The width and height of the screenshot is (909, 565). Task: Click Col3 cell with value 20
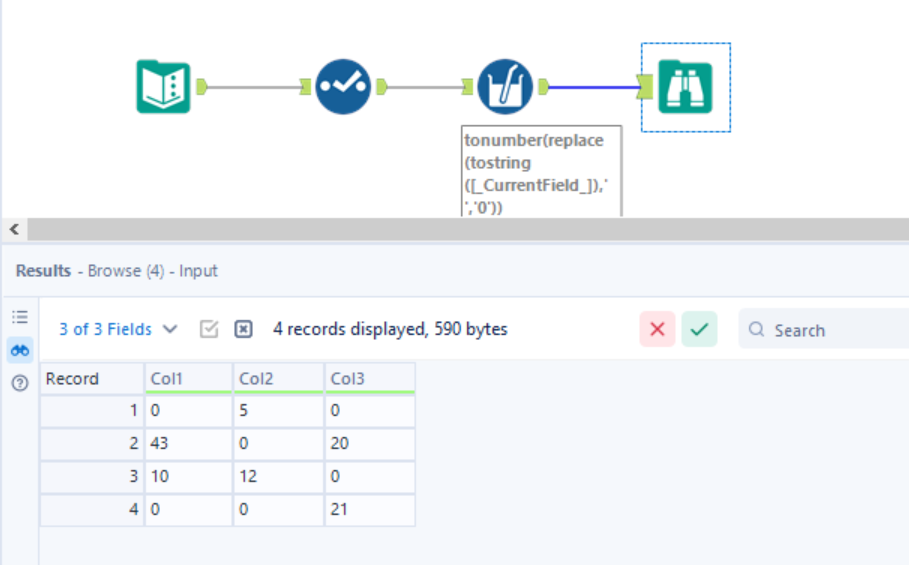point(370,444)
